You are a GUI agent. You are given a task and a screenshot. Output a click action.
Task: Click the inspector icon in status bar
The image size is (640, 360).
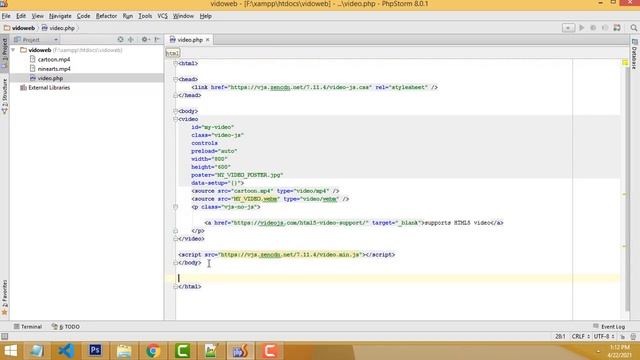633,337
